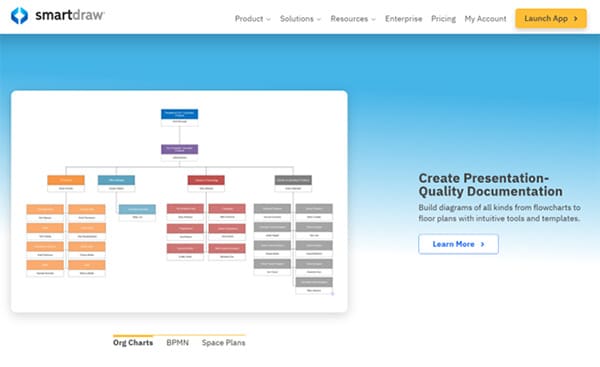This screenshot has width=600, height=367.
Task: Expand the Product dropdown chevron
Action: coord(268,19)
